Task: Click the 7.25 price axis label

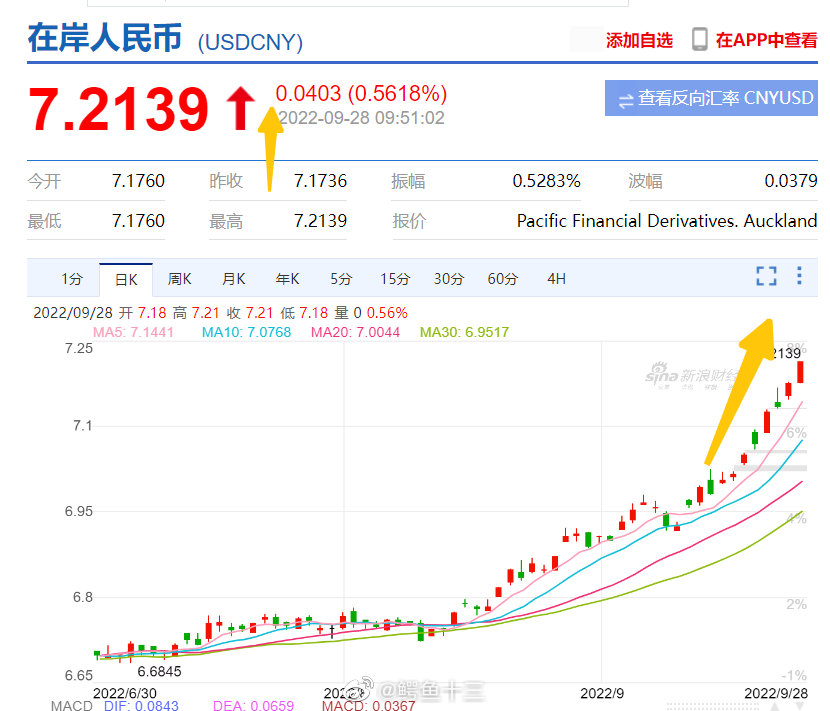Action: pos(78,348)
